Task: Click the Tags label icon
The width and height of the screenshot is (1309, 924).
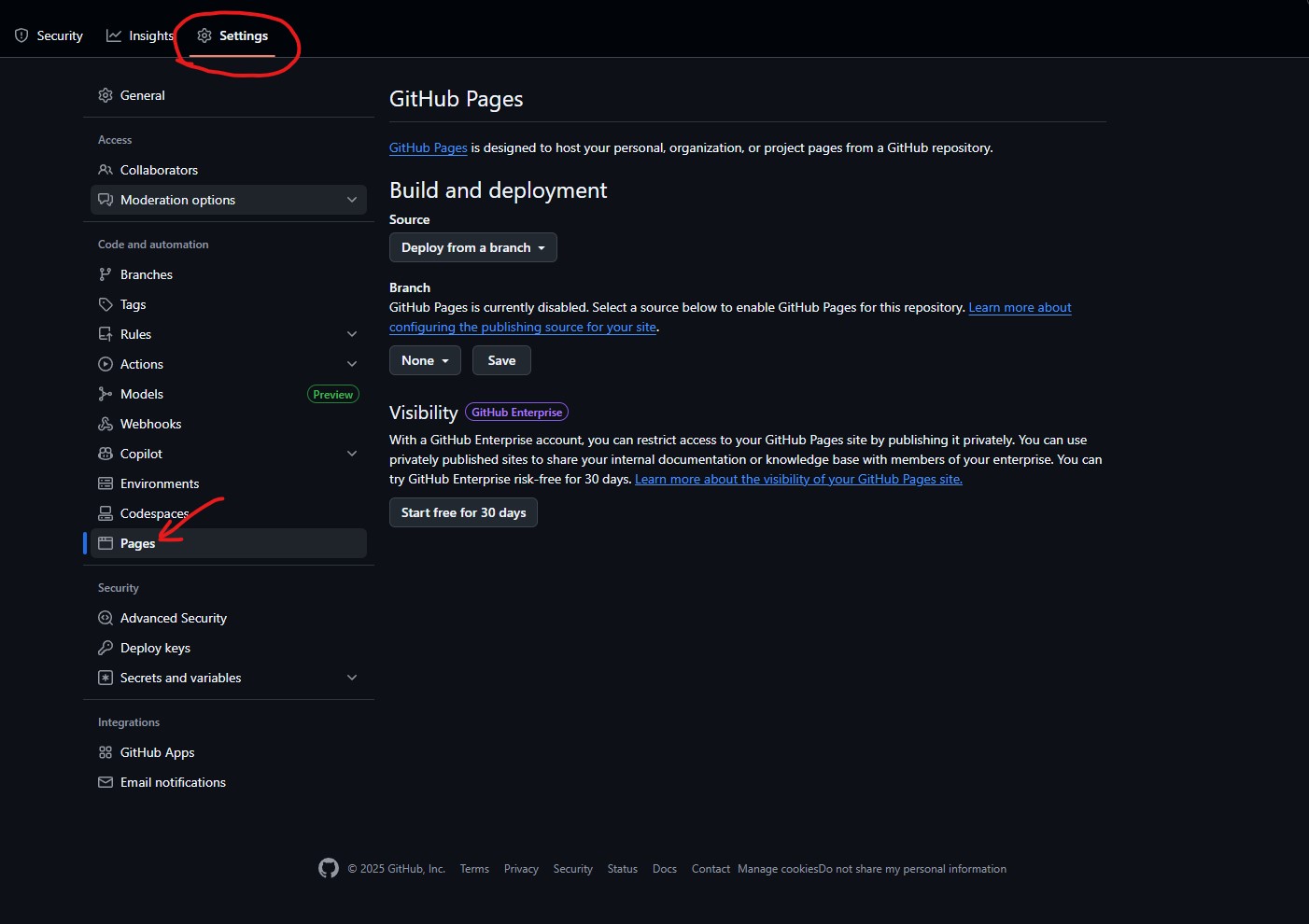Action: click(106, 304)
